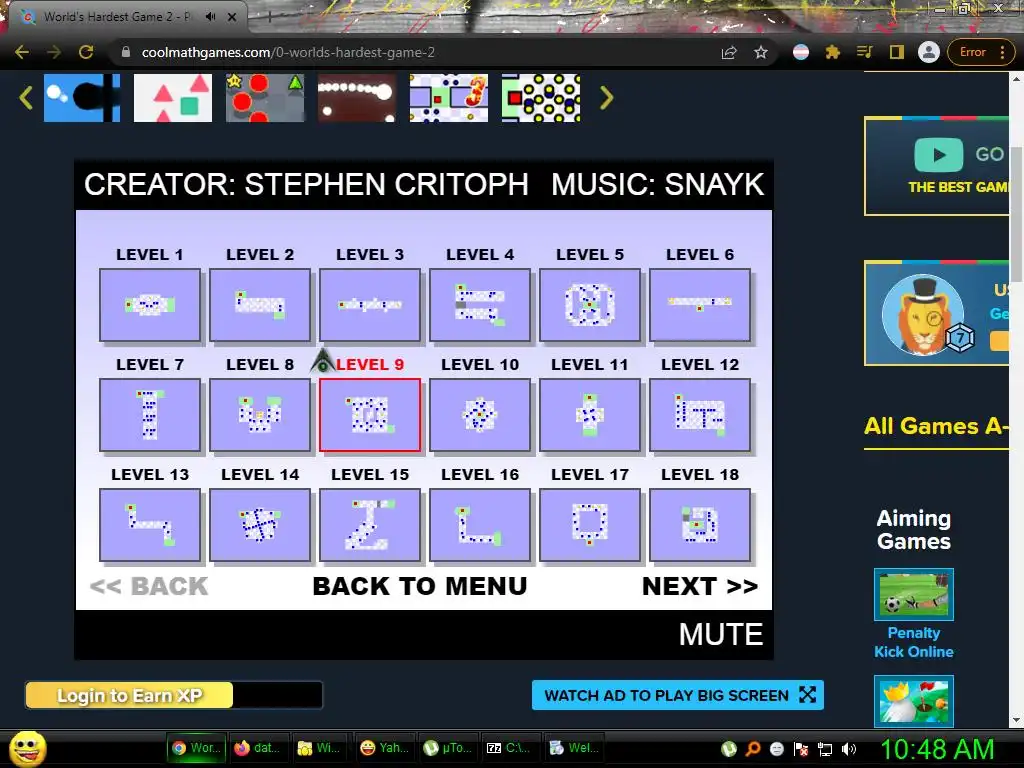
Task: Select the Level 4 map
Action: [x=480, y=304]
